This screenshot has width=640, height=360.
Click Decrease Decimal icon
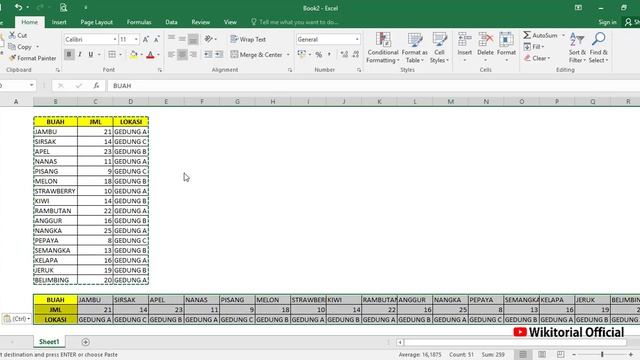356,54
